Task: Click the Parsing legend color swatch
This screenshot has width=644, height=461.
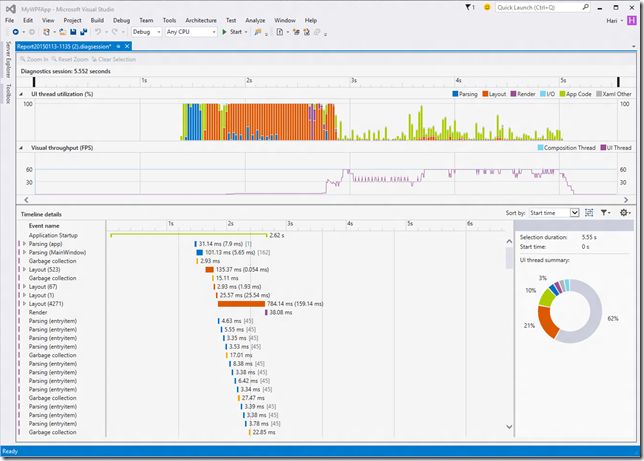Action: pyautogui.click(x=455, y=94)
